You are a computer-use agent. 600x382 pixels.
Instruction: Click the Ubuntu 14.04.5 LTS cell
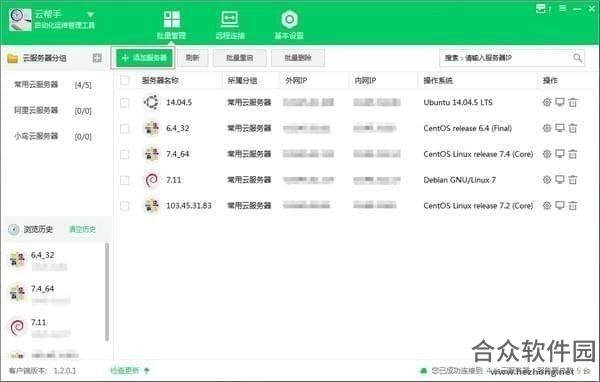pos(458,103)
